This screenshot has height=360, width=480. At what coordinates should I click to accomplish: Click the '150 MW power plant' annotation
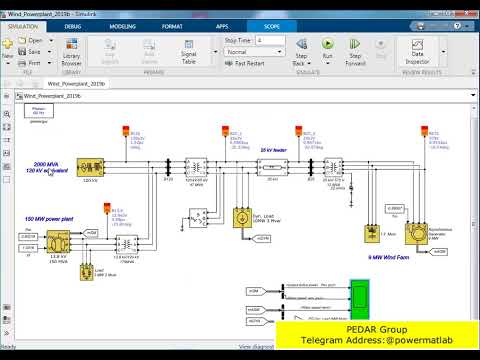coord(49,219)
